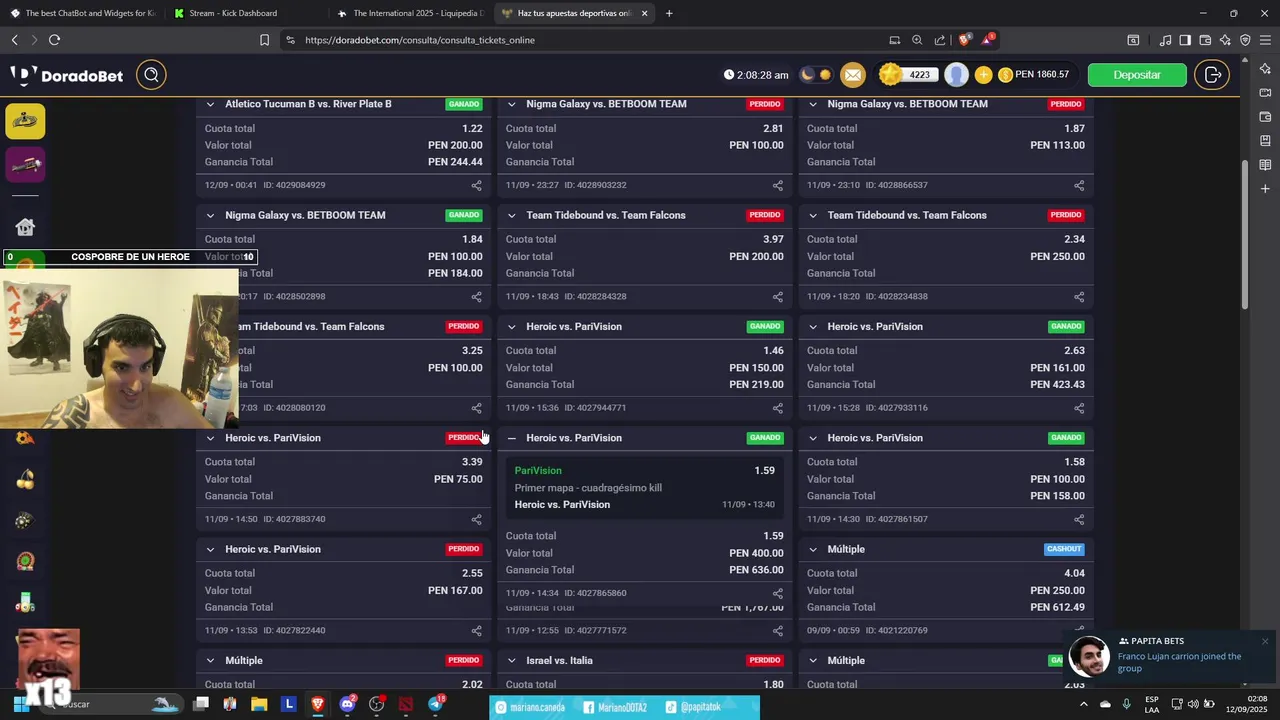This screenshot has height=720, width=1280.
Task: Expand Team Tidebound ticket with cuota 2.34
Action: click(x=813, y=215)
